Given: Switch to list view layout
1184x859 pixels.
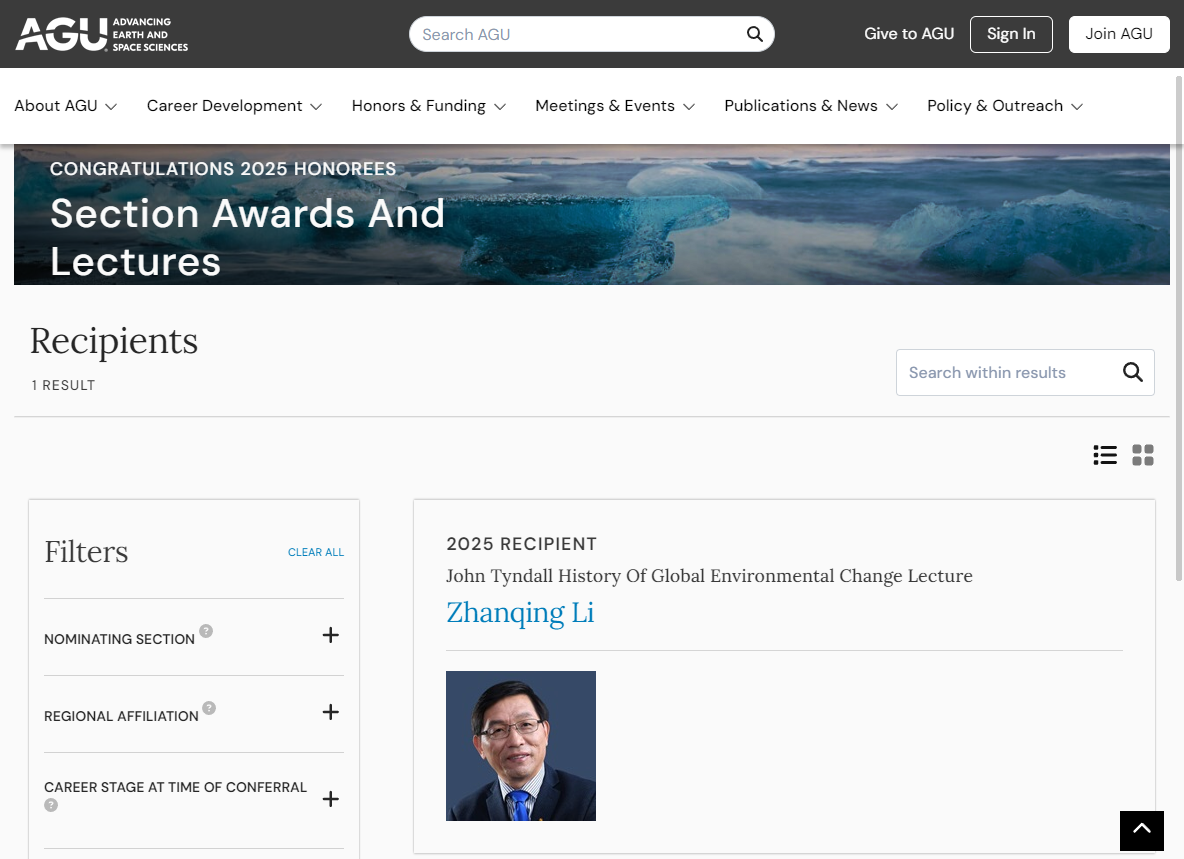Looking at the screenshot, I should pyautogui.click(x=1105, y=455).
